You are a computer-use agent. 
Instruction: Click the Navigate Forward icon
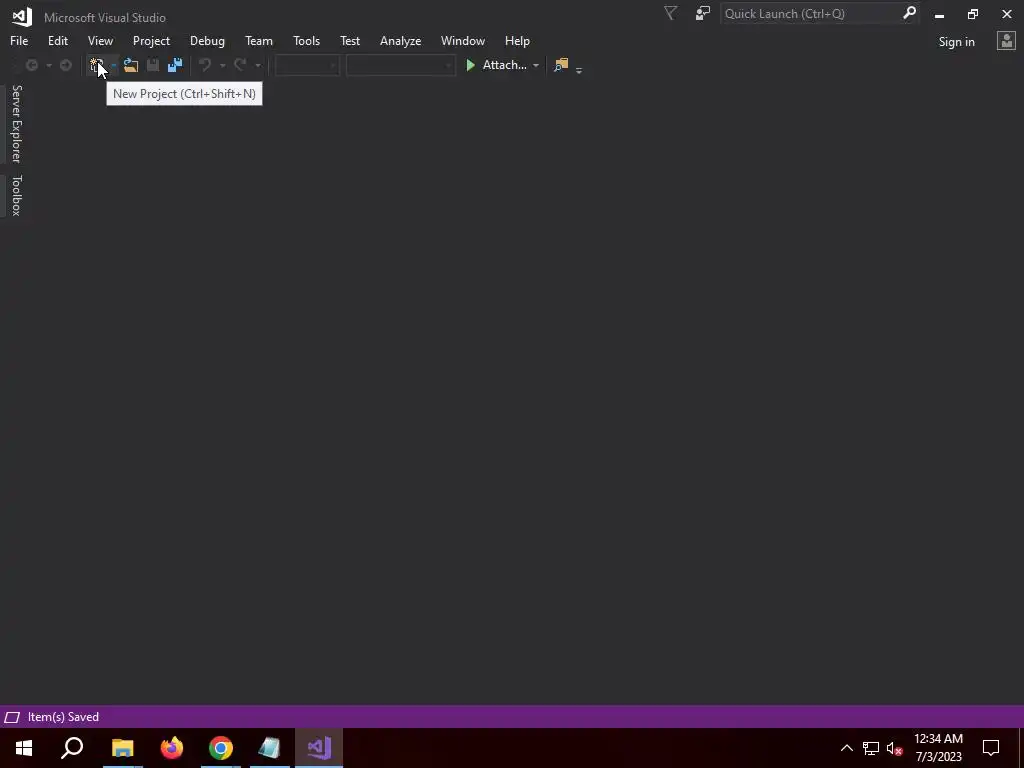(x=65, y=65)
